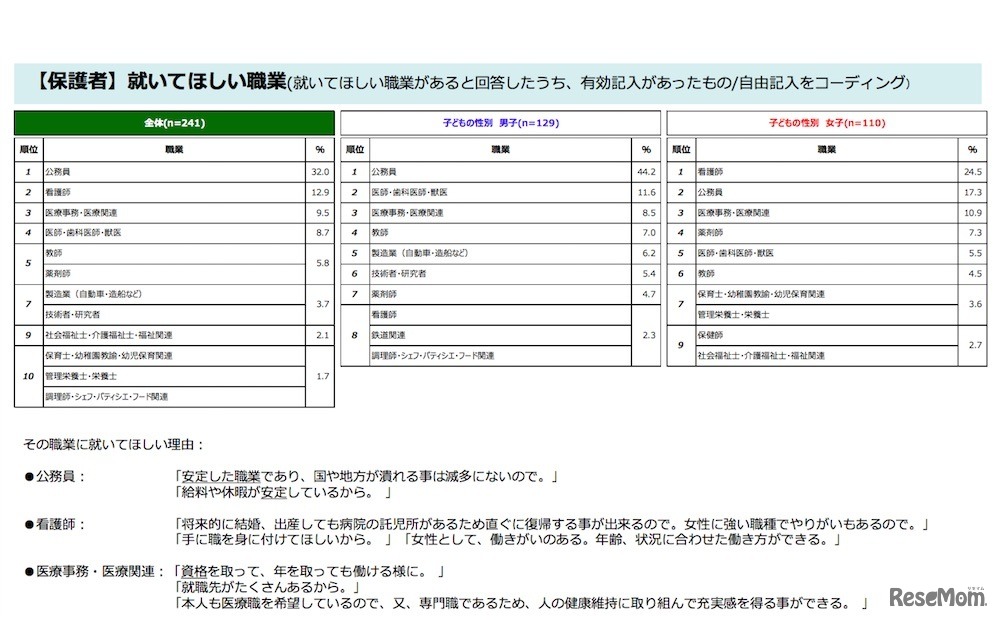1000x620 pixels.
Task: Click '医師・歯科医師・獣医' ranked second for boys
Action: point(409,192)
